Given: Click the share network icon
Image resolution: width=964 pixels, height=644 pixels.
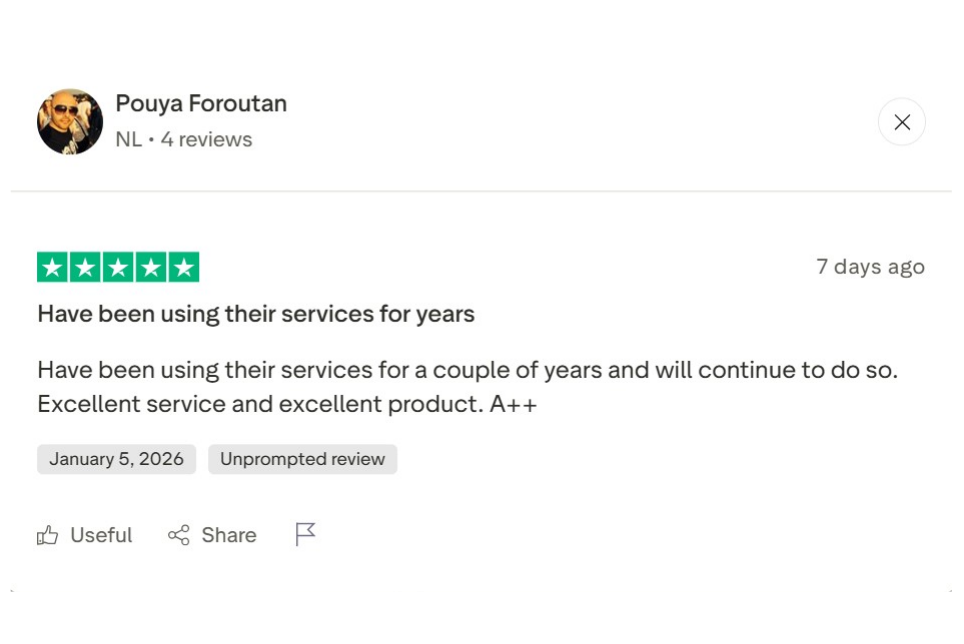Looking at the screenshot, I should click(x=179, y=536).
